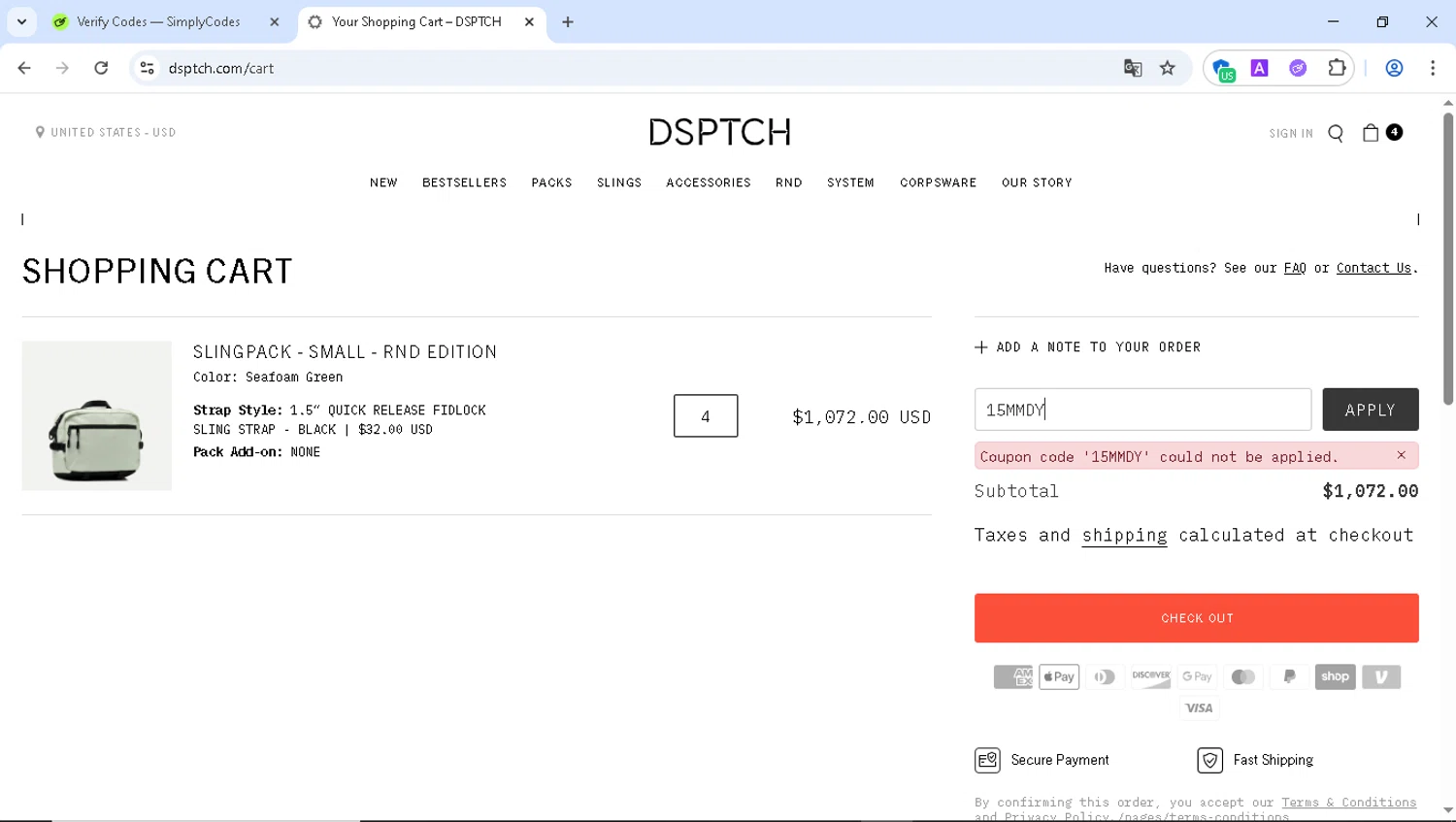Expand Add a note to your order
This screenshot has width=1456, height=822.
1088,346
